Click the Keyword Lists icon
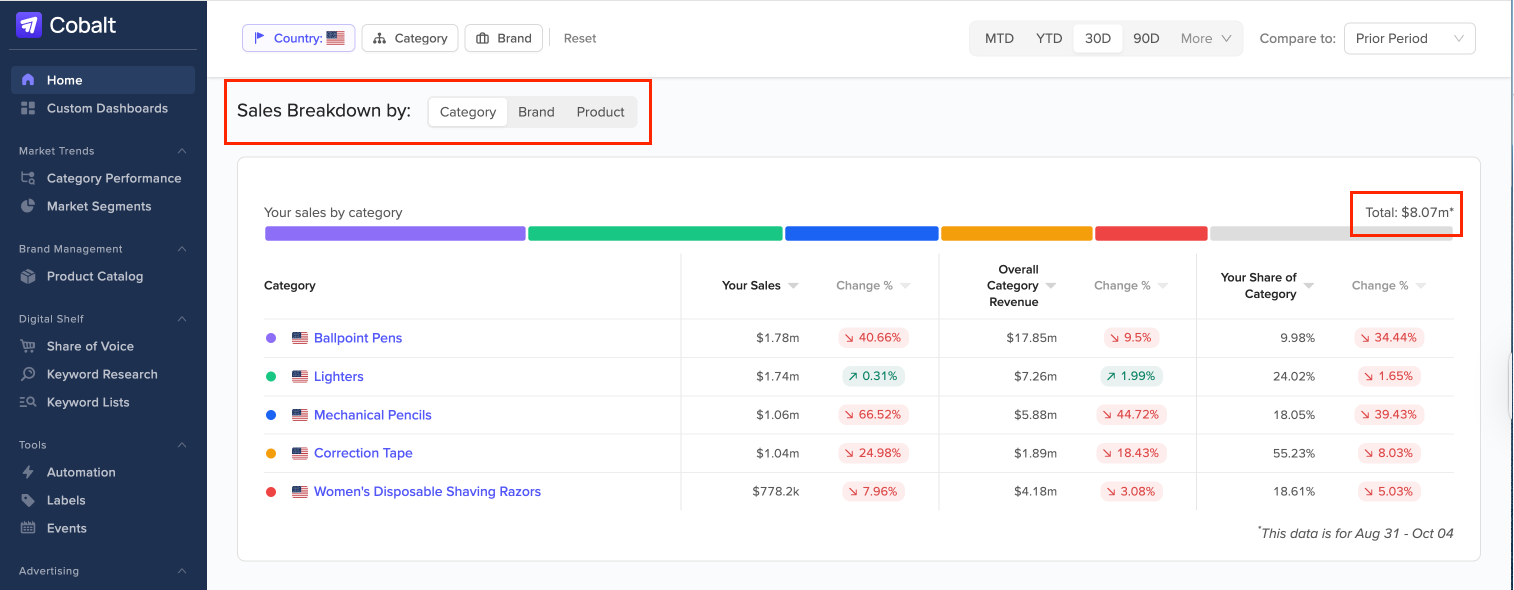1514x590 pixels. 28,402
